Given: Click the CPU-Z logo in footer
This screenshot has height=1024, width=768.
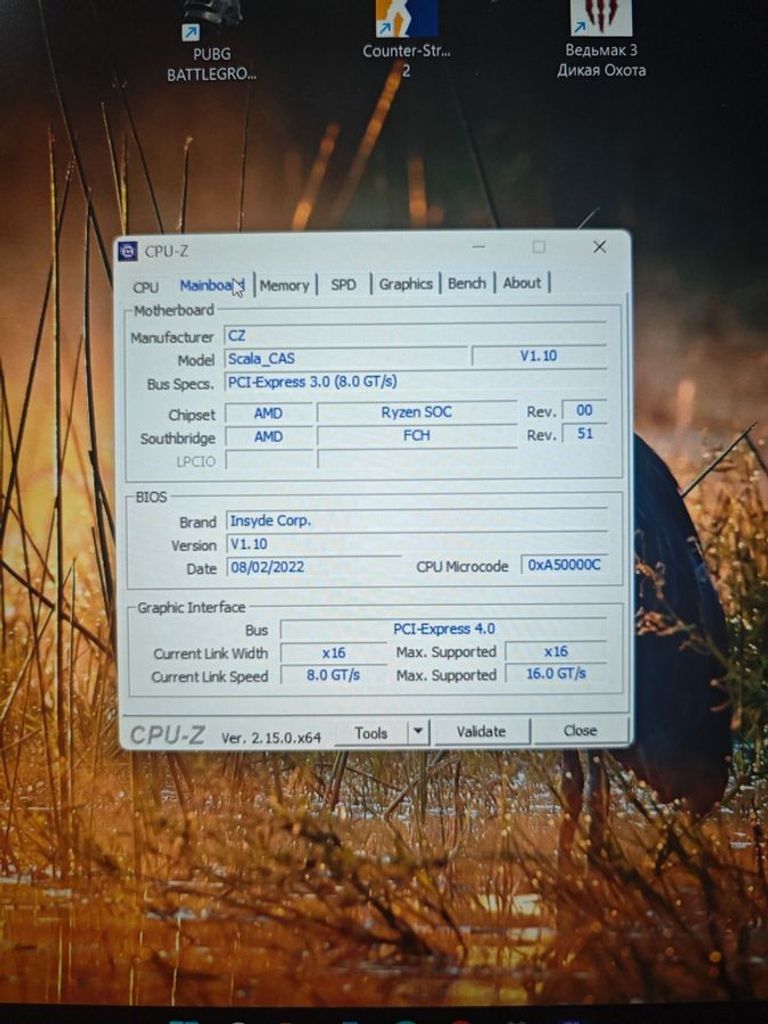Looking at the screenshot, I should (167, 735).
